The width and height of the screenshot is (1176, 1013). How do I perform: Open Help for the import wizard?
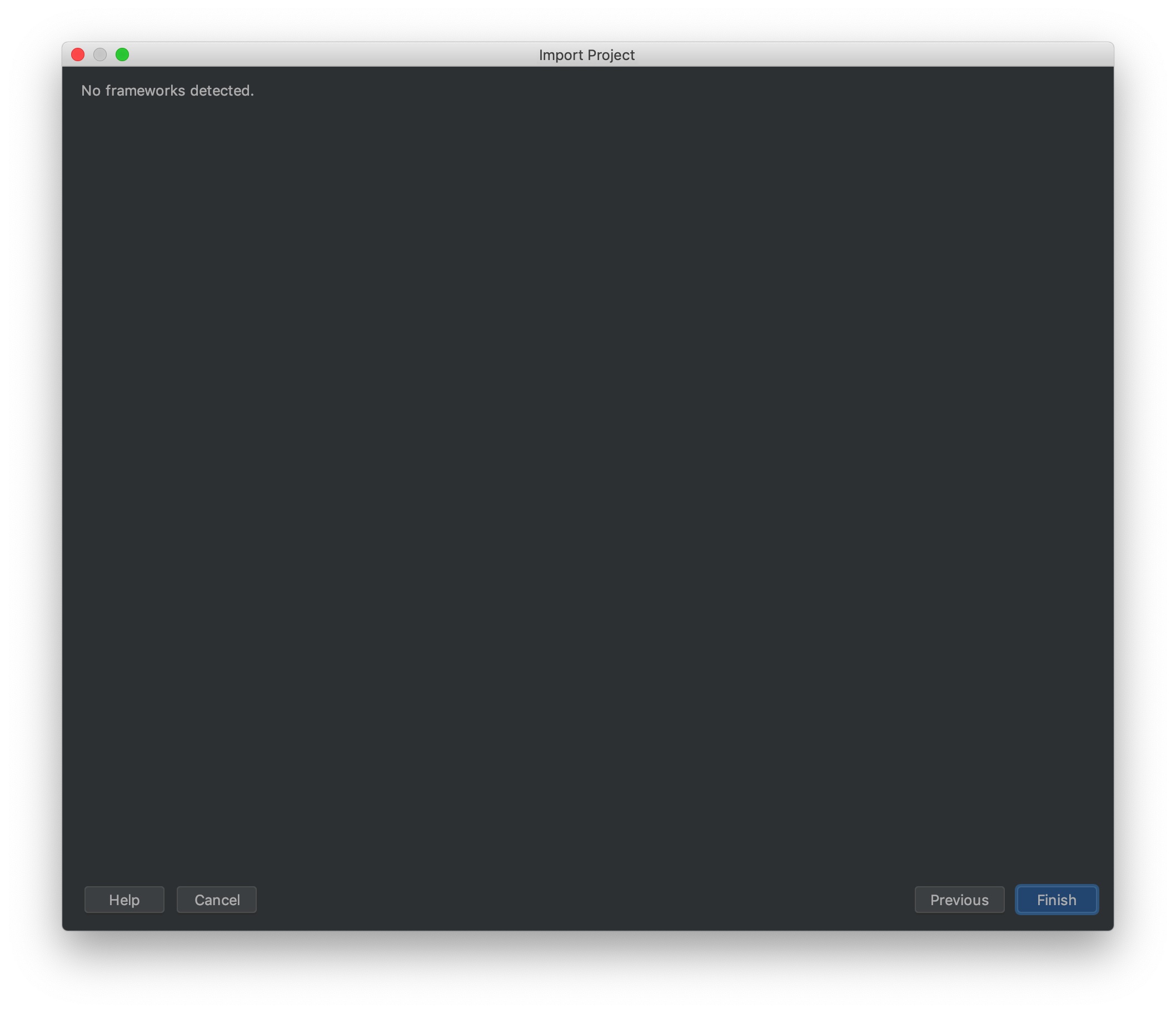[124, 900]
